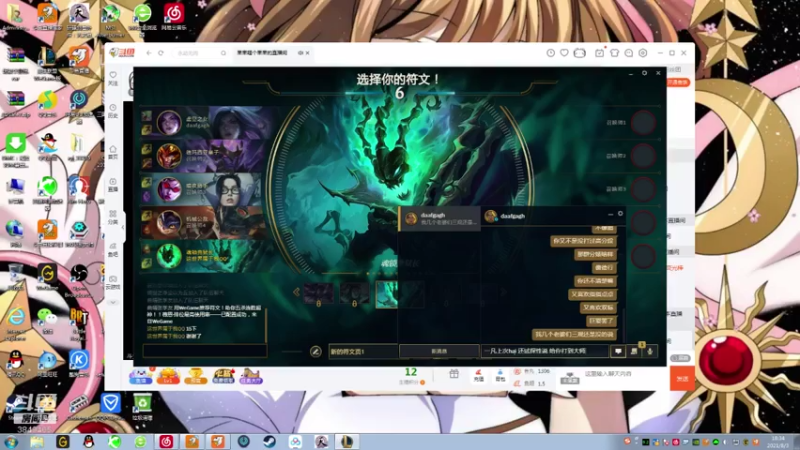Screen dimensions: 800x450
Task: Click the microphone icon in the League footer
Action: (x=649, y=351)
